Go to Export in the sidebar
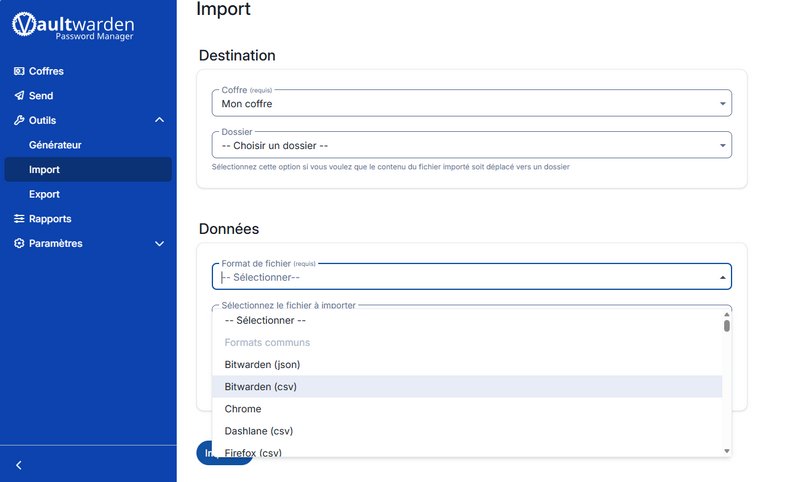Image resolution: width=800 pixels, height=482 pixels. click(45, 194)
